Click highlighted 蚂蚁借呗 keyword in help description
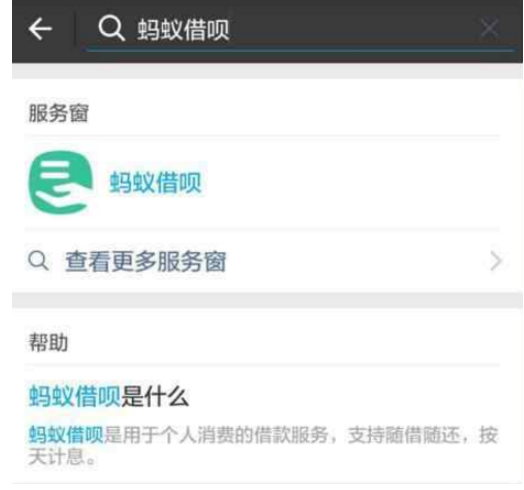The height and width of the screenshot is (490, 524). tap(66, 435)
